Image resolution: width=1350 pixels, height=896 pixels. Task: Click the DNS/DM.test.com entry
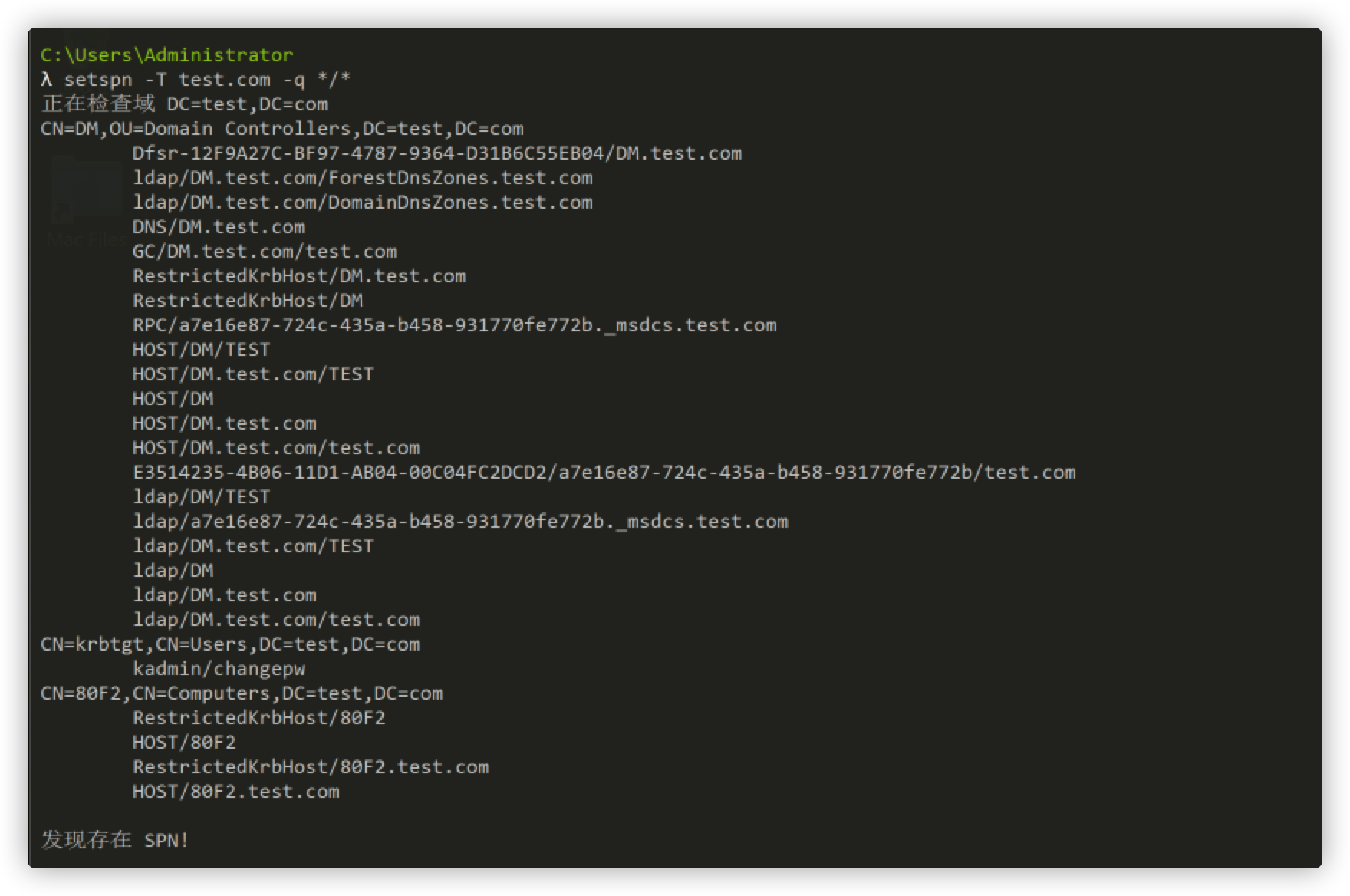click(x=219, y=227)
